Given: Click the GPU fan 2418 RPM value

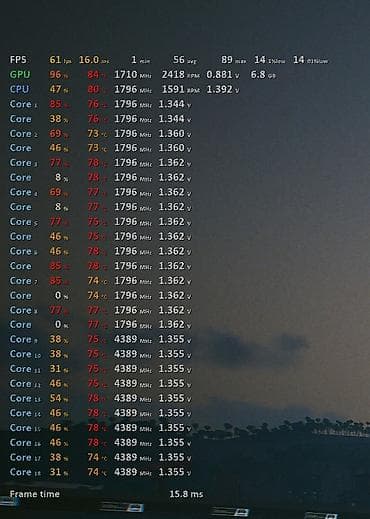Looking at the screenshot, I should coord(181,75).
